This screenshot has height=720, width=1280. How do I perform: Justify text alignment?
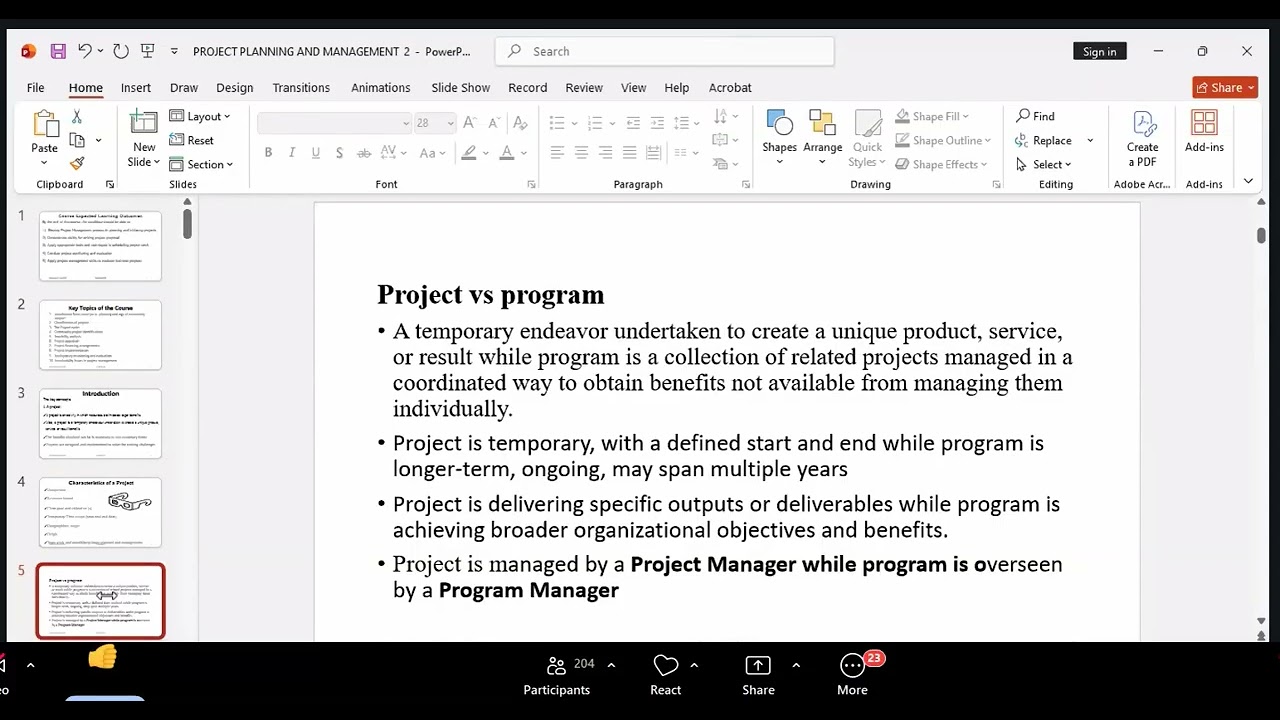click(x=629, y=153)
